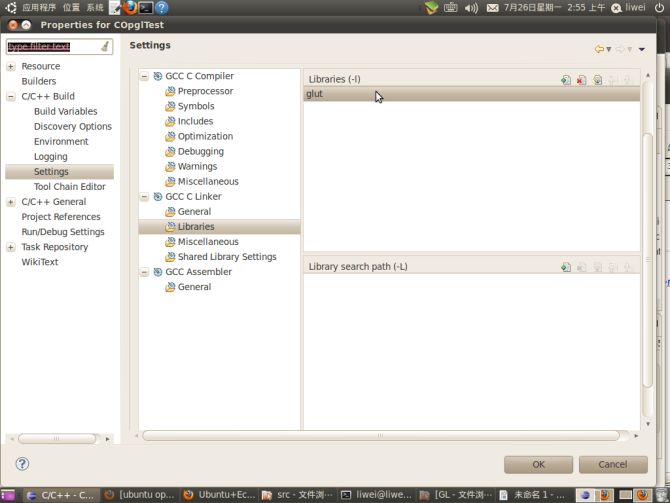This screenshot has height=503, width=670.
Task: Open the Help question mark icon
Action: coord(22,464)
